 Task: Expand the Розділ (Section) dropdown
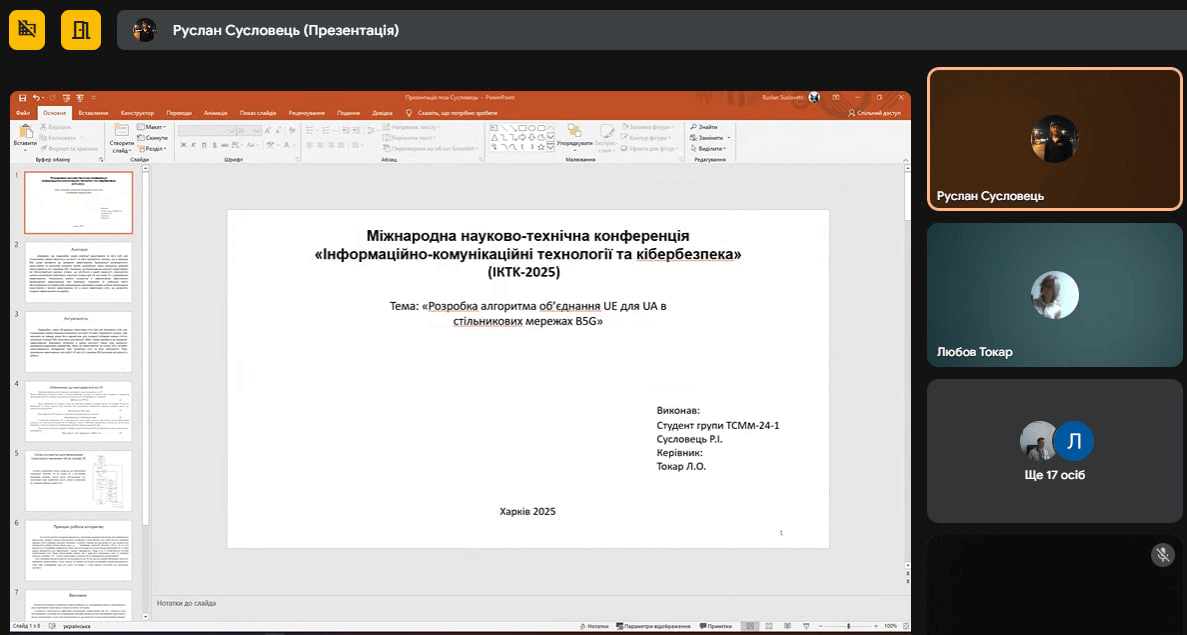tap(154, 148)
